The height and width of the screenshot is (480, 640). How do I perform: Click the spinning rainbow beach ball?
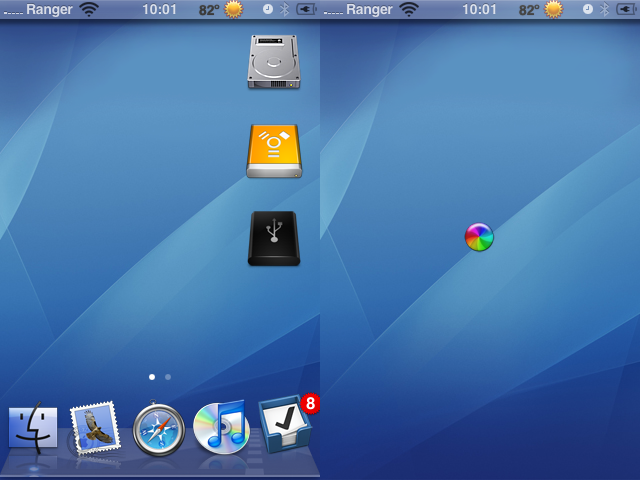(x=479, y=237)
